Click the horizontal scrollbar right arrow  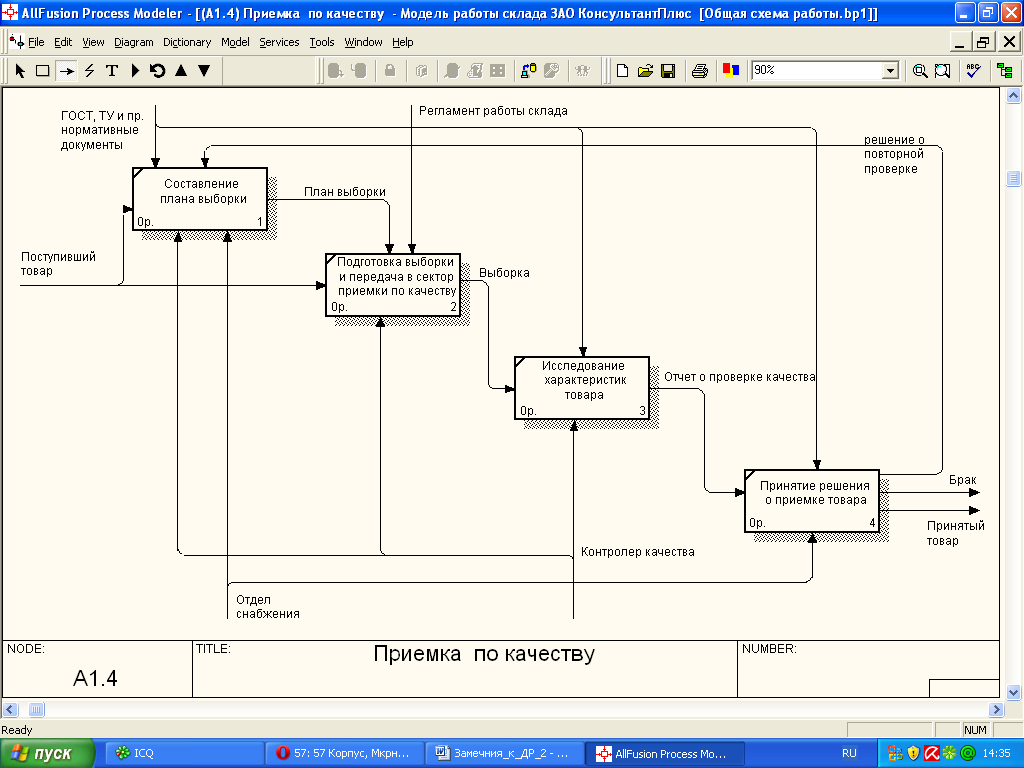tap(996, 709)
